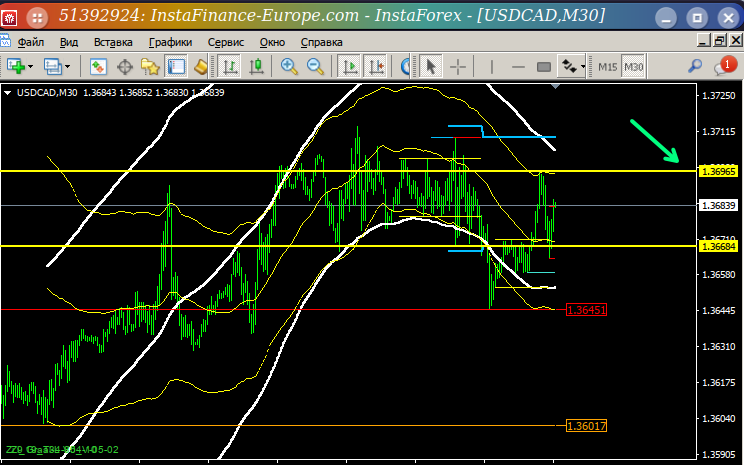744x465 pixels.
Task: Close the inner chart window
Action: tap(735, 41)
